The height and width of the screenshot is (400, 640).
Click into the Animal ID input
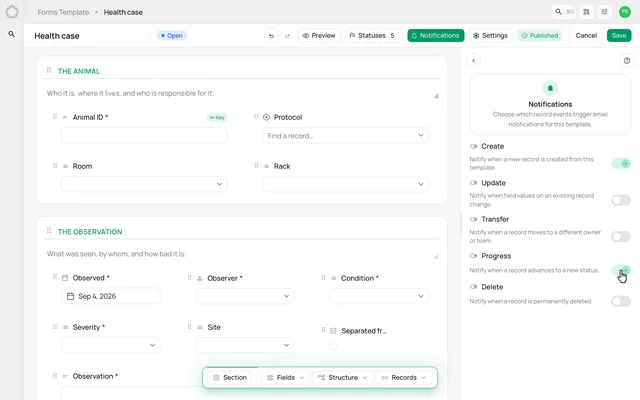click(144, 135)
